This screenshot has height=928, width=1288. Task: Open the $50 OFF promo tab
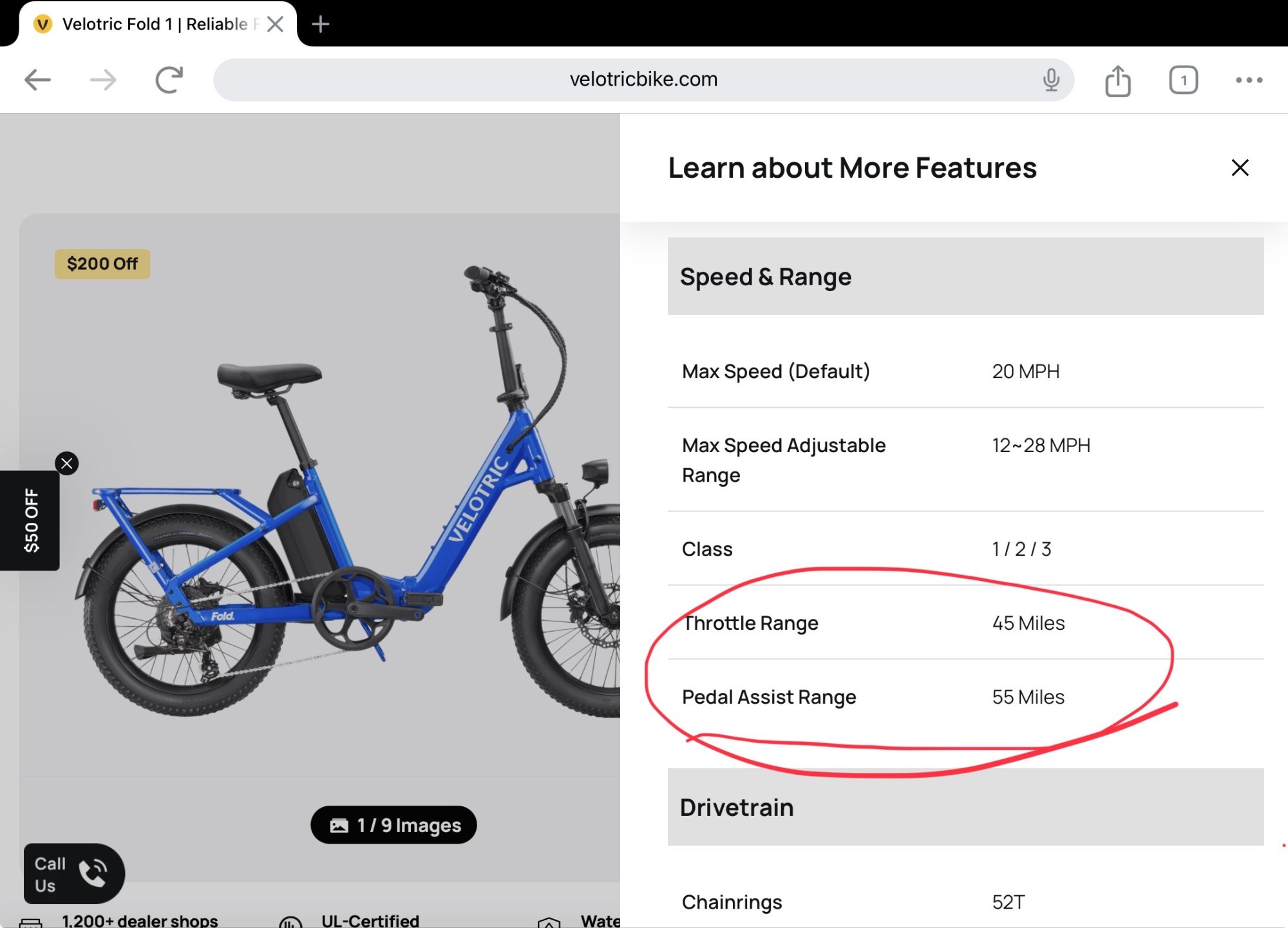pos(30,520)
